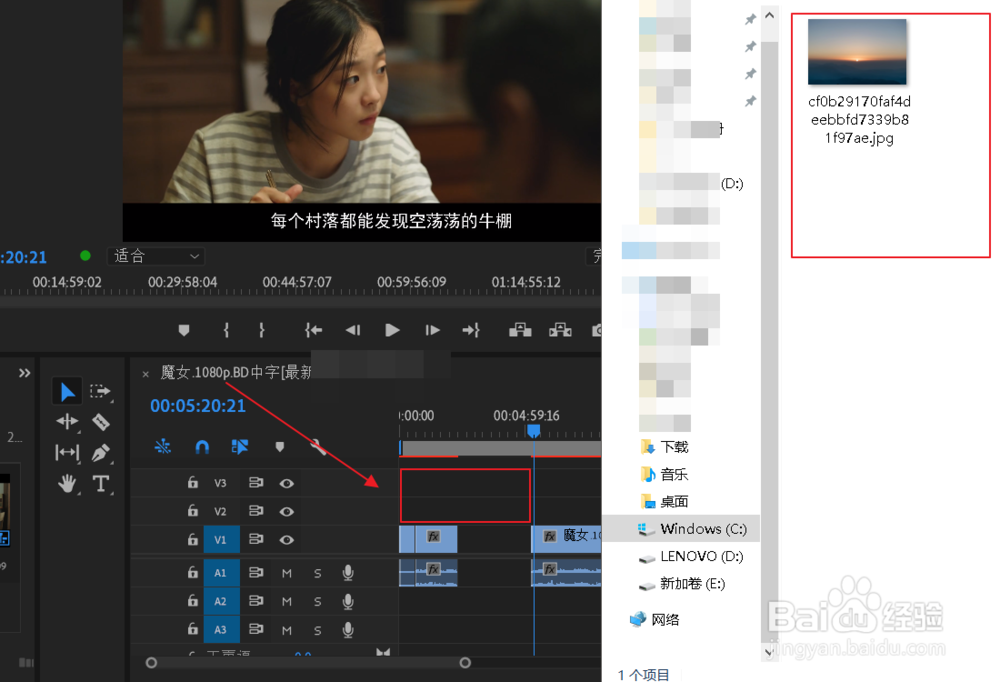
Task: Toggle V2 track lock
Action: click(193, 510)
